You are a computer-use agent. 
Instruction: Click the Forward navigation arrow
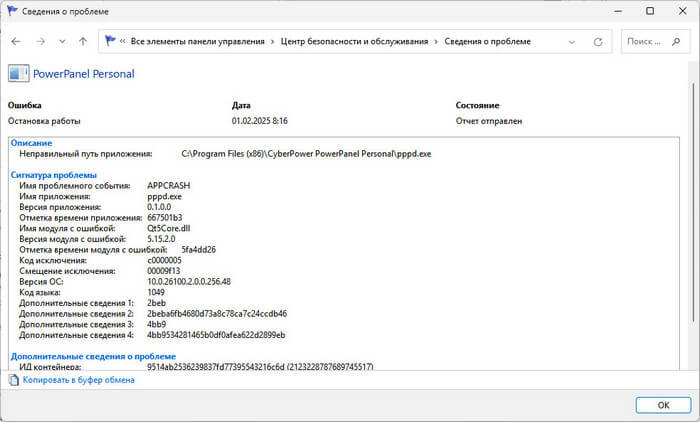pyautogui.click(x=40, y=42)
